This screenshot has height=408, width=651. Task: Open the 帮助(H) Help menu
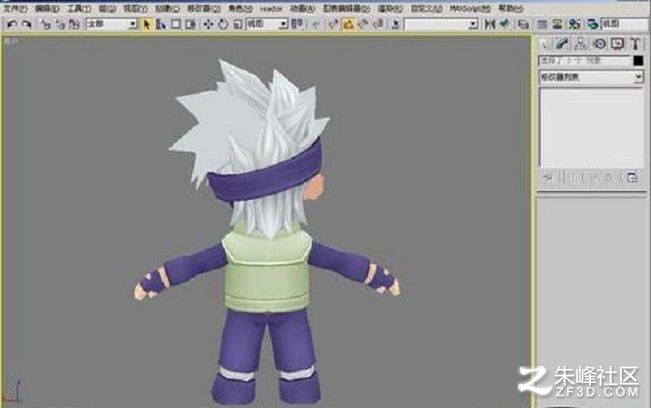[511, 8]
